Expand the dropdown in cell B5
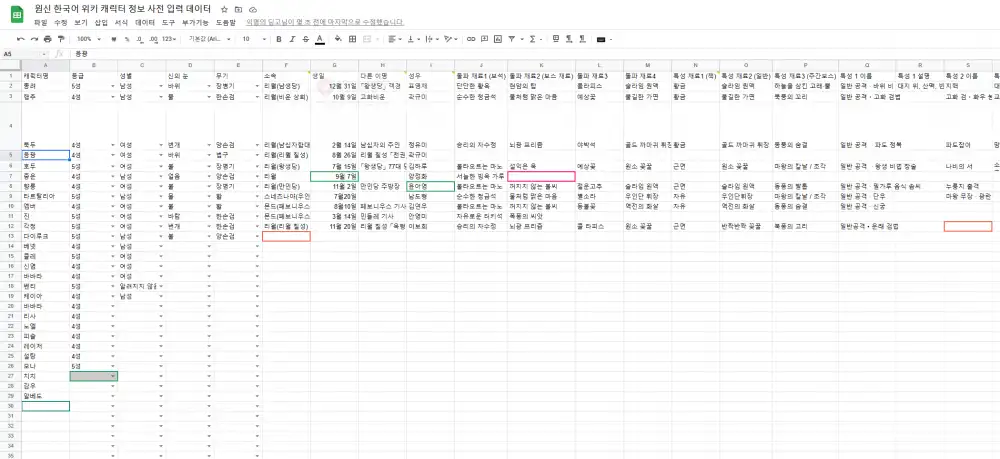1000x459 pixels. click(113, 156)
